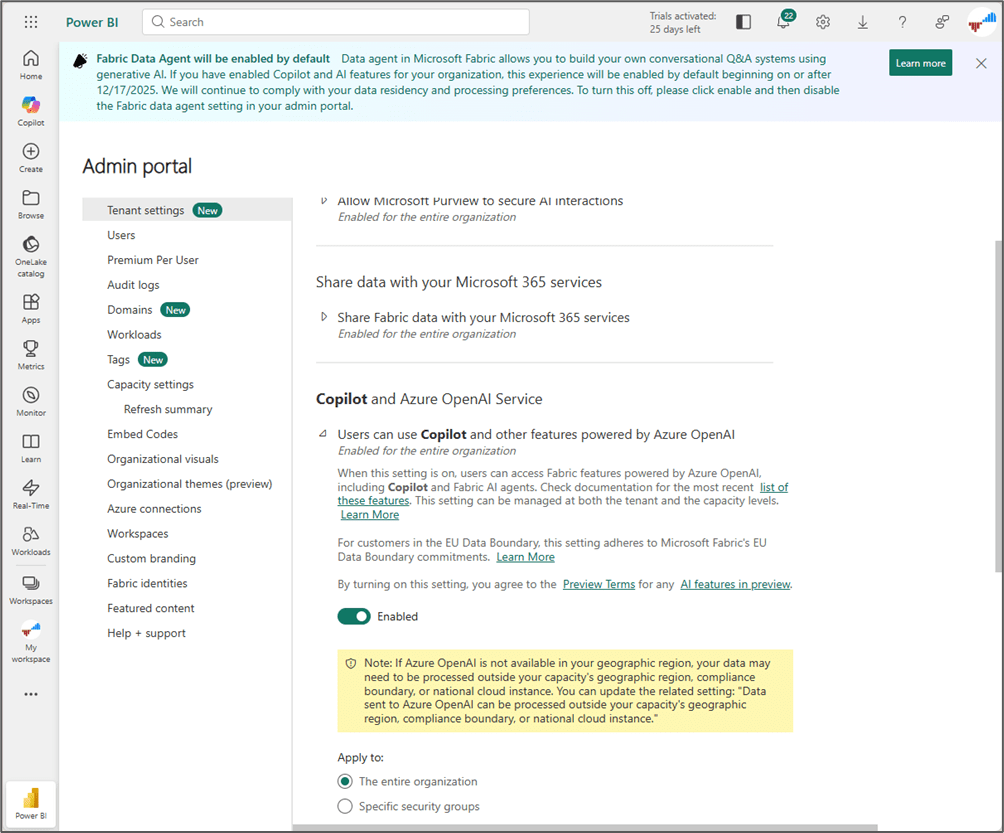The width and height of the screenshot is (1004, 833).
Task: Click 'Trials activated: 25 days left' text
Action: [x=683, y=22]
